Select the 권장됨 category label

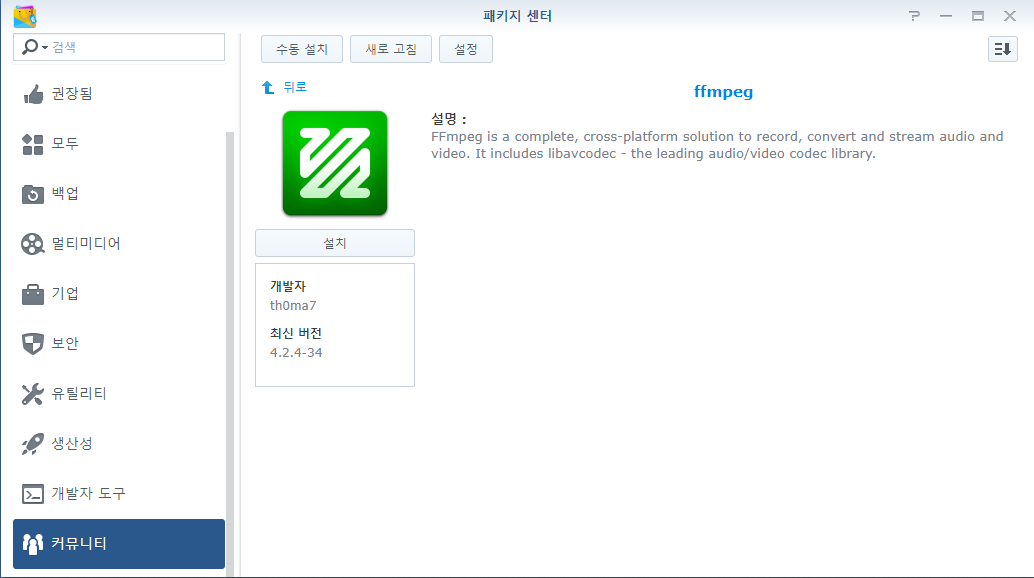(x=72, y=94)
